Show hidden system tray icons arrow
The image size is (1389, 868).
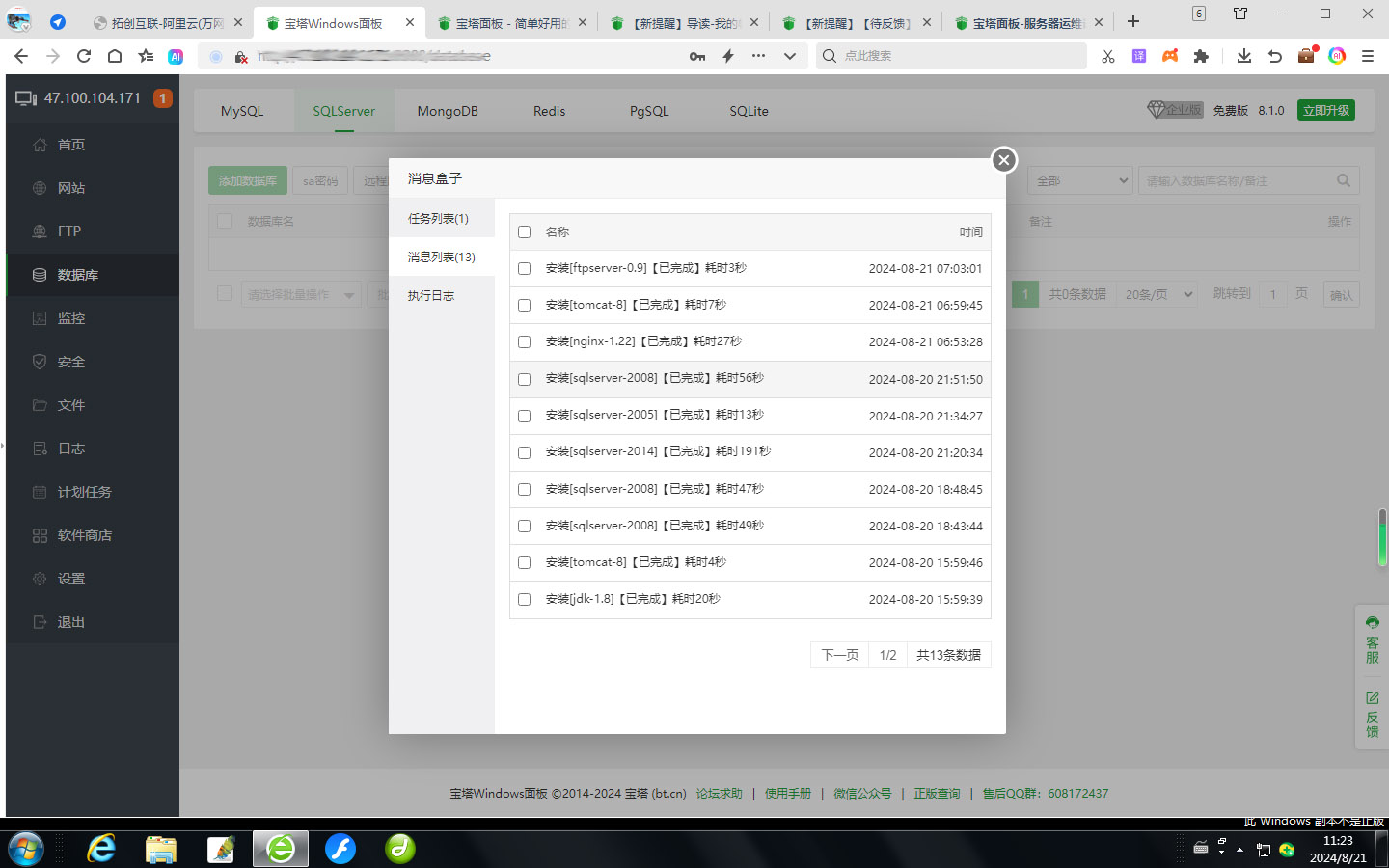pyautogui.click(x=1239, y=850)
